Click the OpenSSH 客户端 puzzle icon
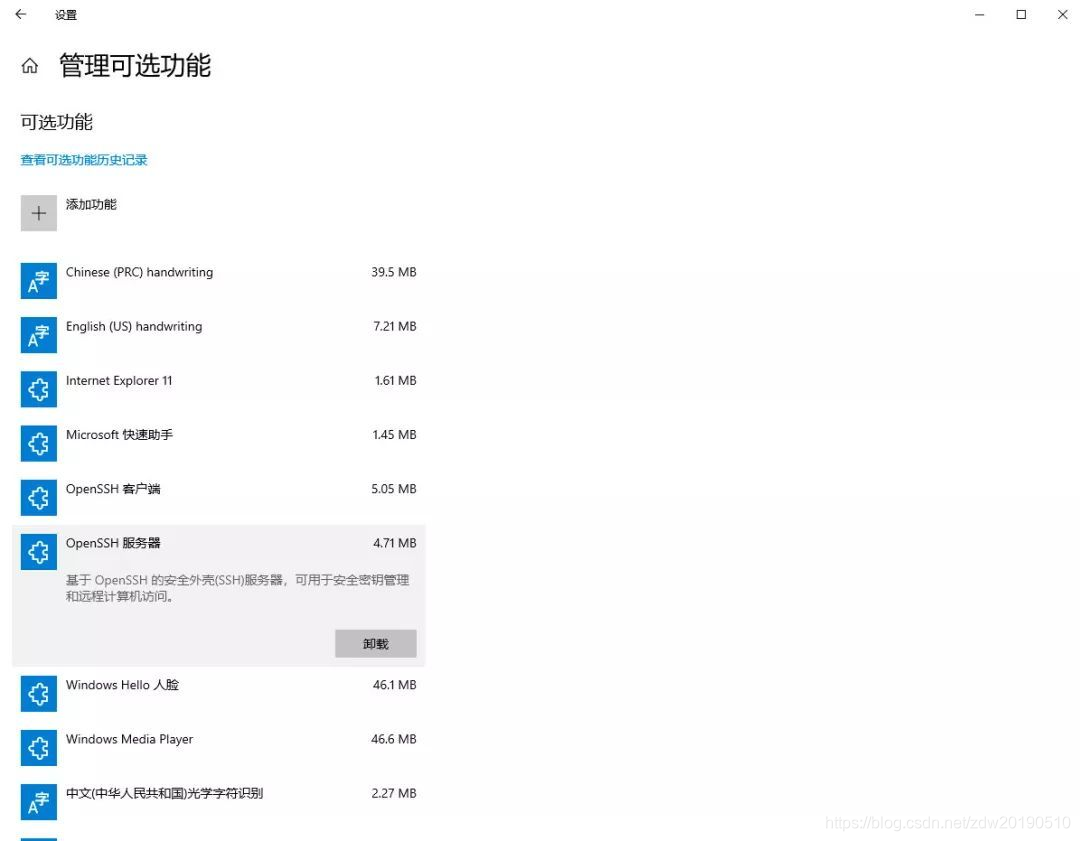The height and width of the screenshot is (841, 1080). 39,497
